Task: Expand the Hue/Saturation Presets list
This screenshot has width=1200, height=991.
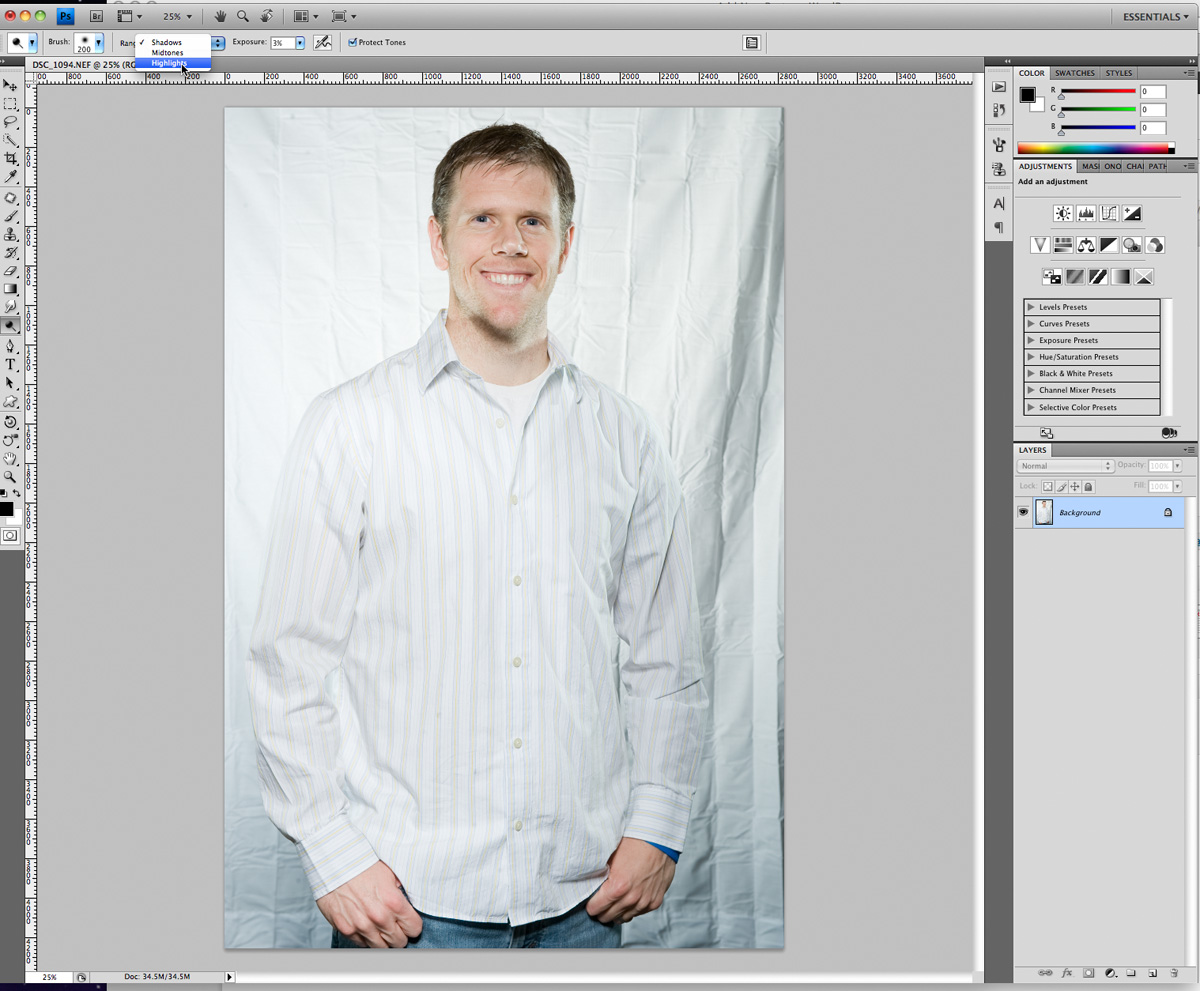Action: click(x=1030, y=357)
